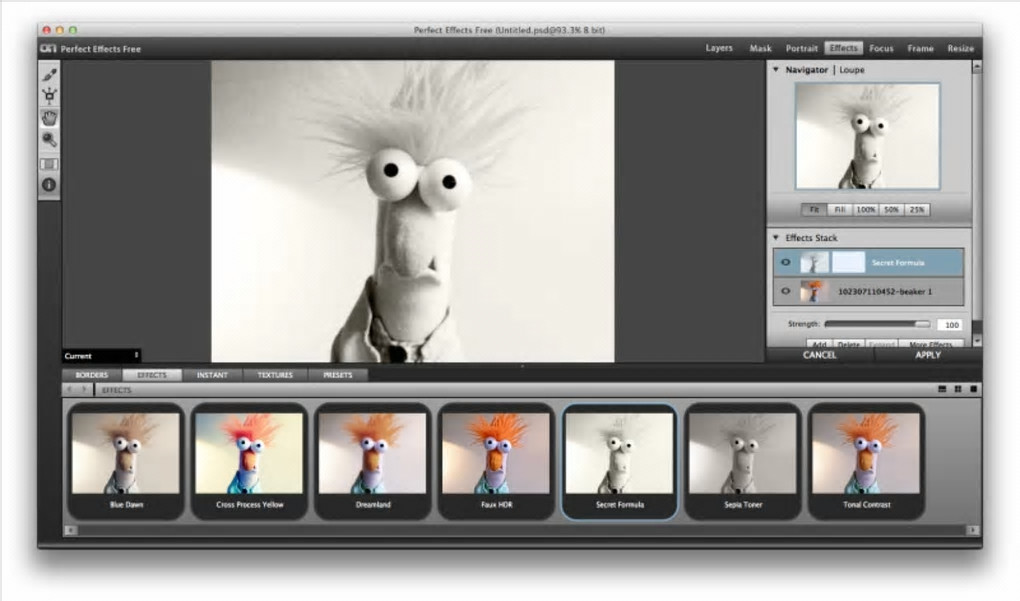Viewport: 1020px width, 601px height.
Task: Switch to the Loupe view
Action: [852, 70]
